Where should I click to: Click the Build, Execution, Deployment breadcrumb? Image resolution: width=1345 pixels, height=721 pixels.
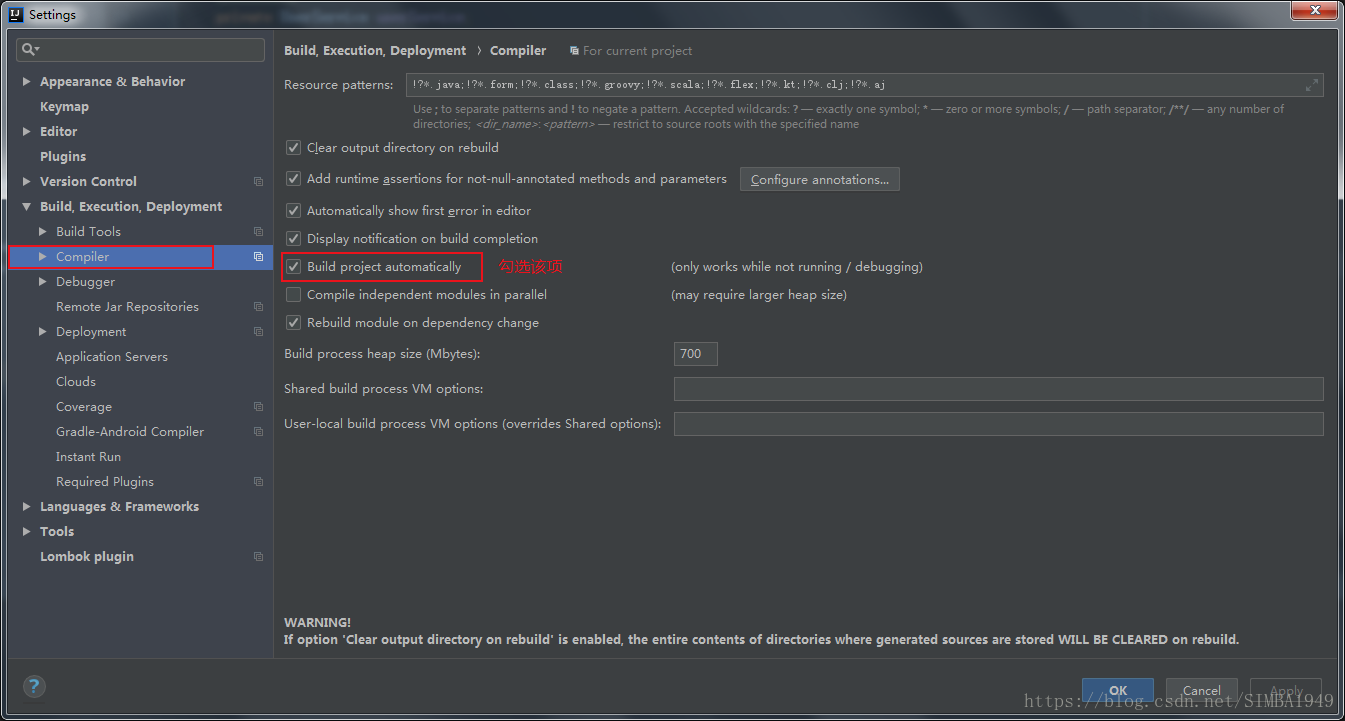375,51
